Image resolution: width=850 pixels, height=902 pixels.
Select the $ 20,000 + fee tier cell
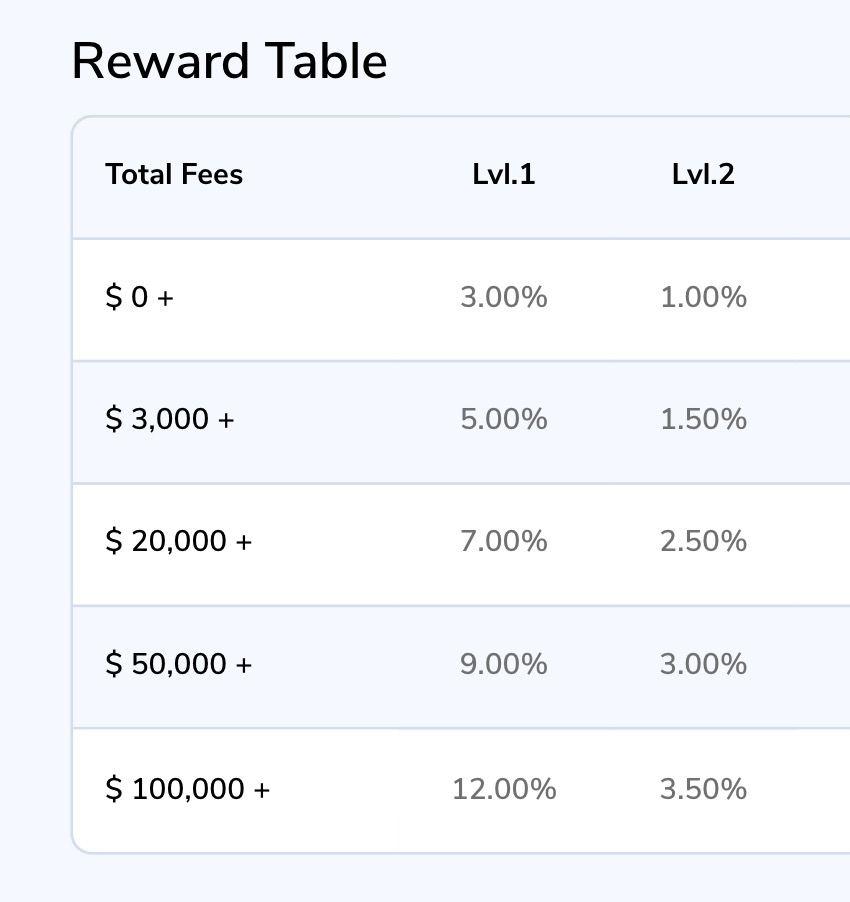point(178,541)
